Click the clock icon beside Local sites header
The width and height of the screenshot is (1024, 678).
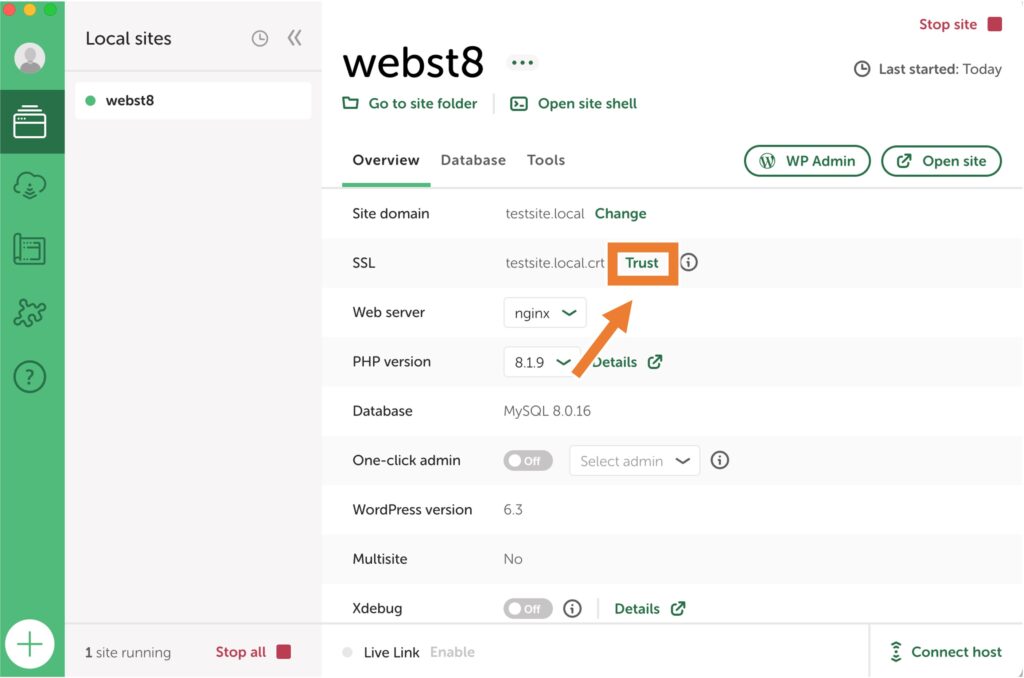(259, 38)
